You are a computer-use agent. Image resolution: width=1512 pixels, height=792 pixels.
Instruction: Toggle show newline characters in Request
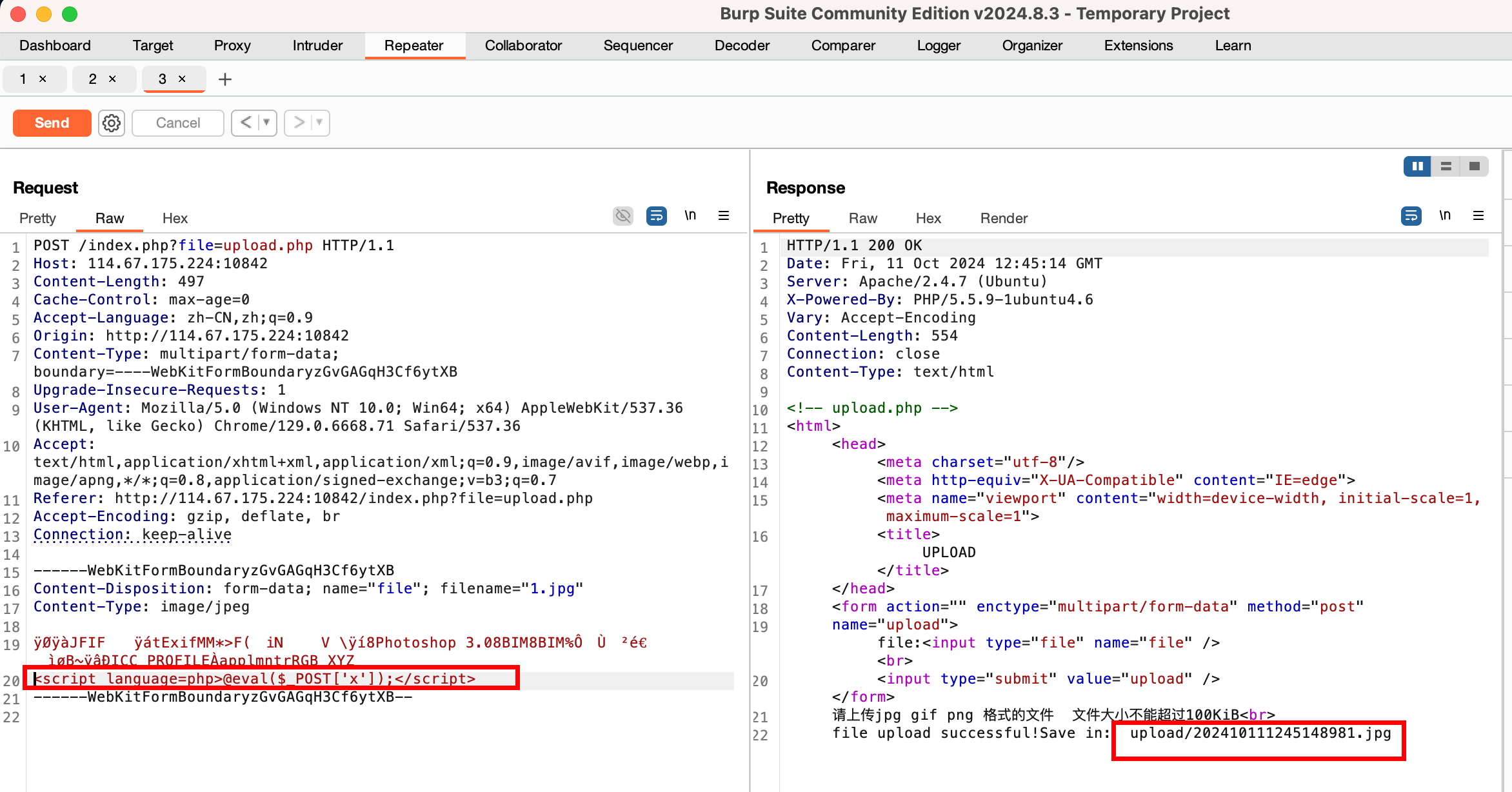[x=690, y=215]
